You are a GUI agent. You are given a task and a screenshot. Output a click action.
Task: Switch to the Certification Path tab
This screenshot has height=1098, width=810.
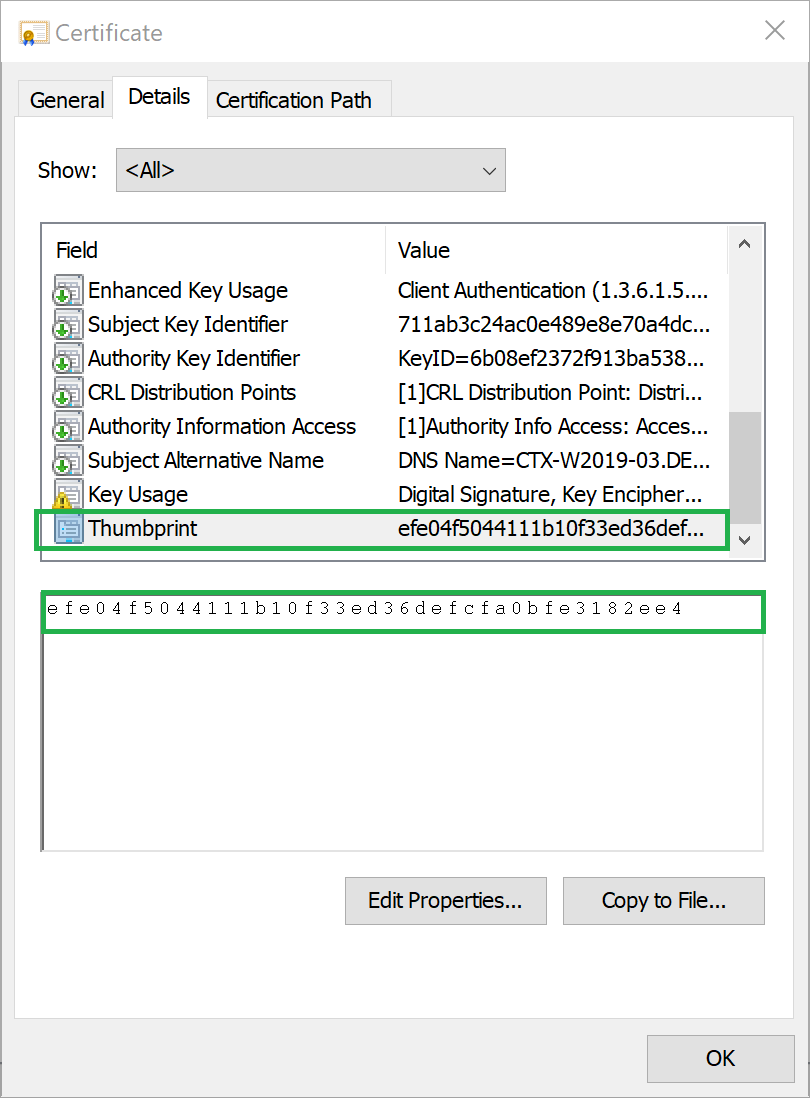point(294,100)
